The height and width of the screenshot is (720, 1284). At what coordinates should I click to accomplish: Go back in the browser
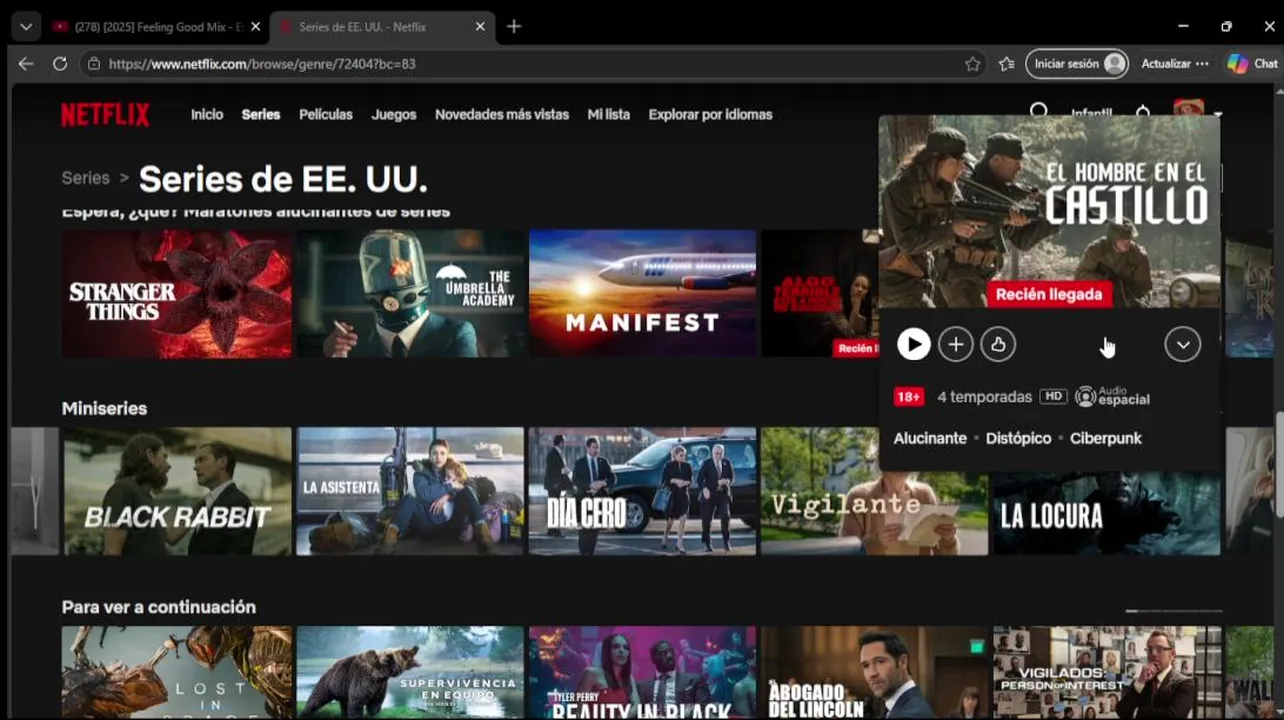(26, 63)
